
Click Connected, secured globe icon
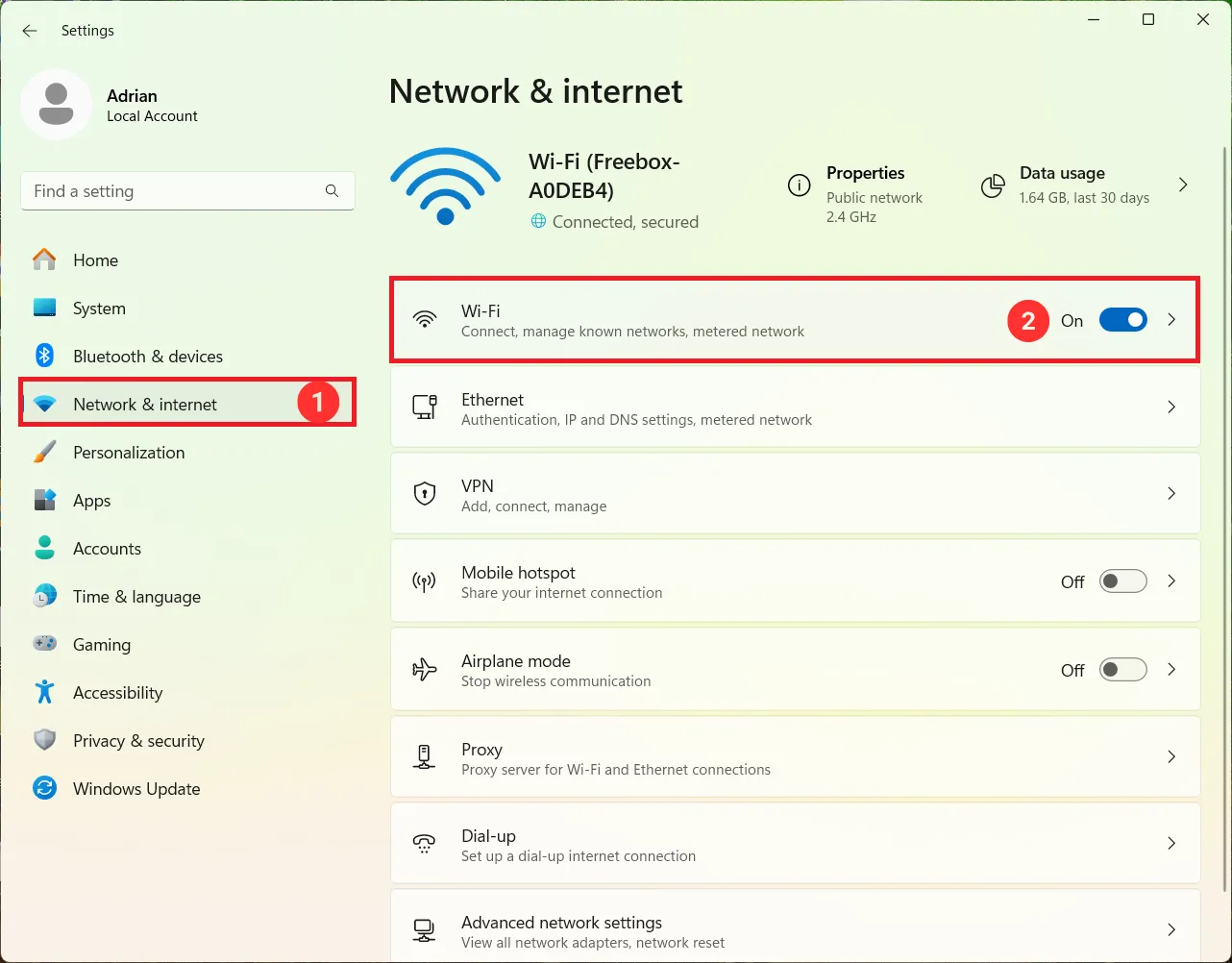point(538,222)
